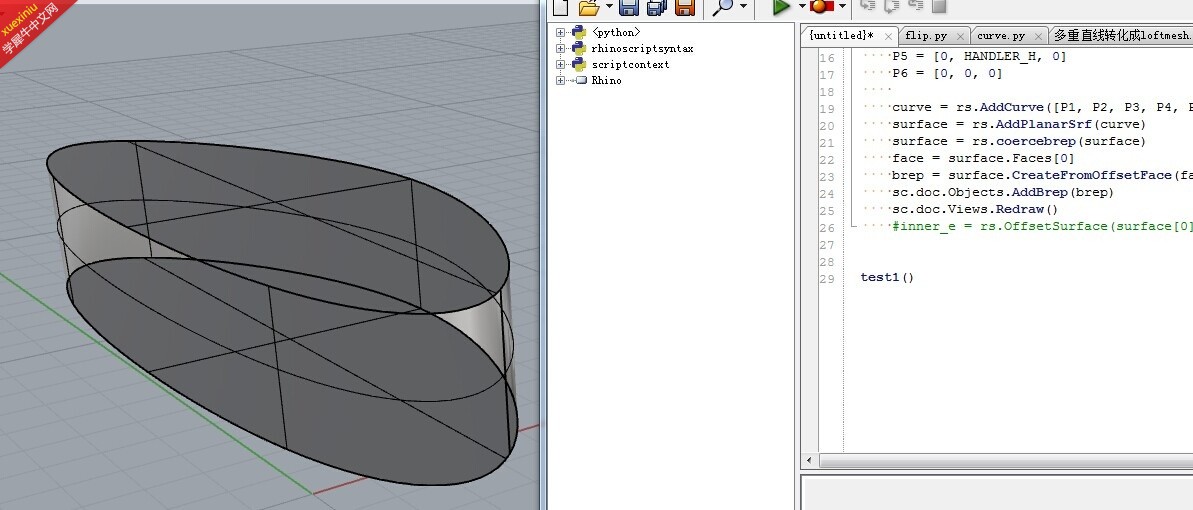
Task: Click line number 23 in the gutter
Action: [827, 177]
